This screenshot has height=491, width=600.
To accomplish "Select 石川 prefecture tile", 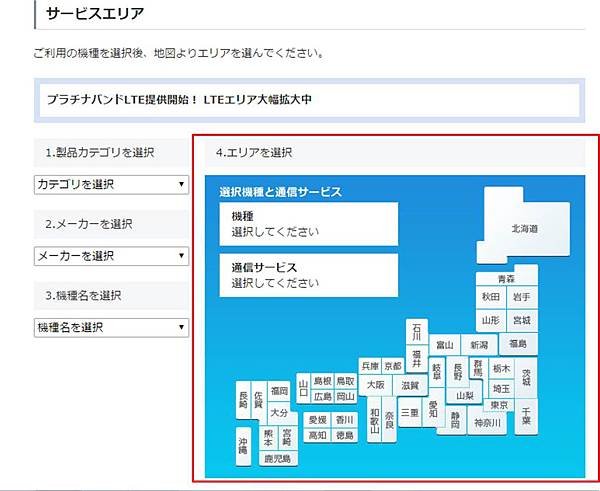I will click(417, 331).
